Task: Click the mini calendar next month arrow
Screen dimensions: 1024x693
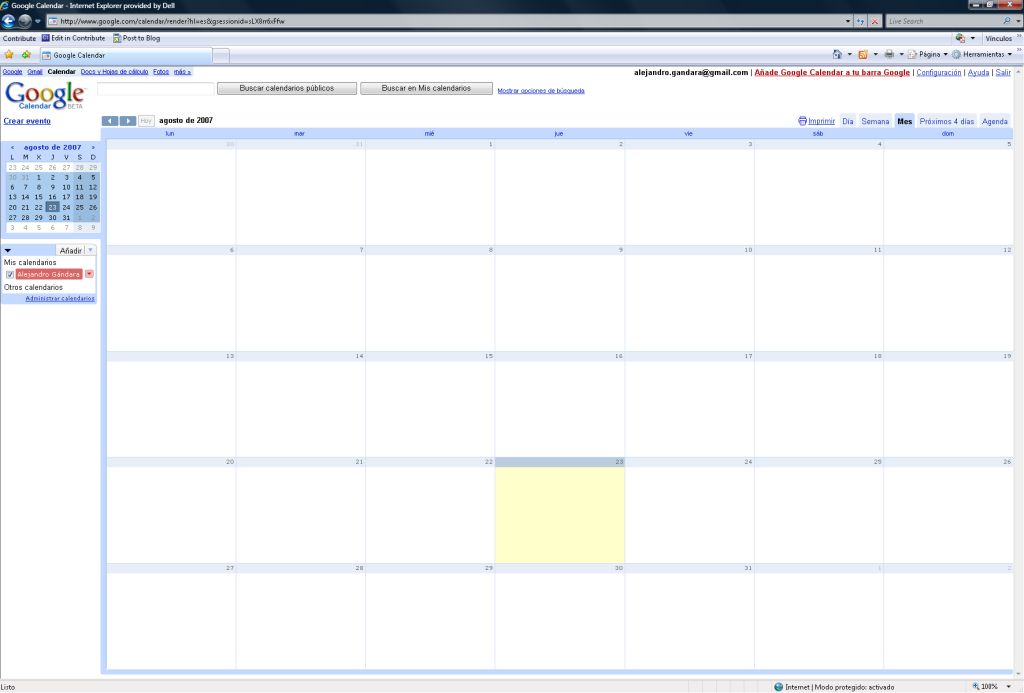Action: 93,148
